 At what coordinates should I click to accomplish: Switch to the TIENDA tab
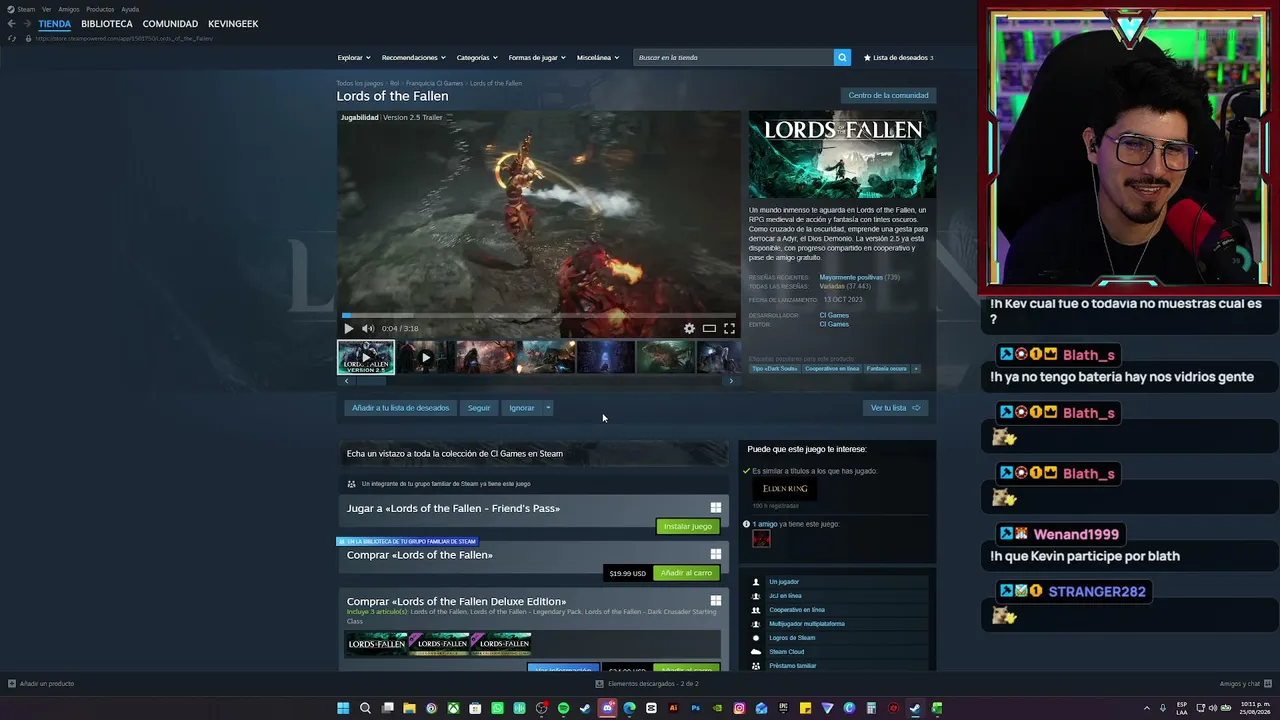click(x=55, y=24)
